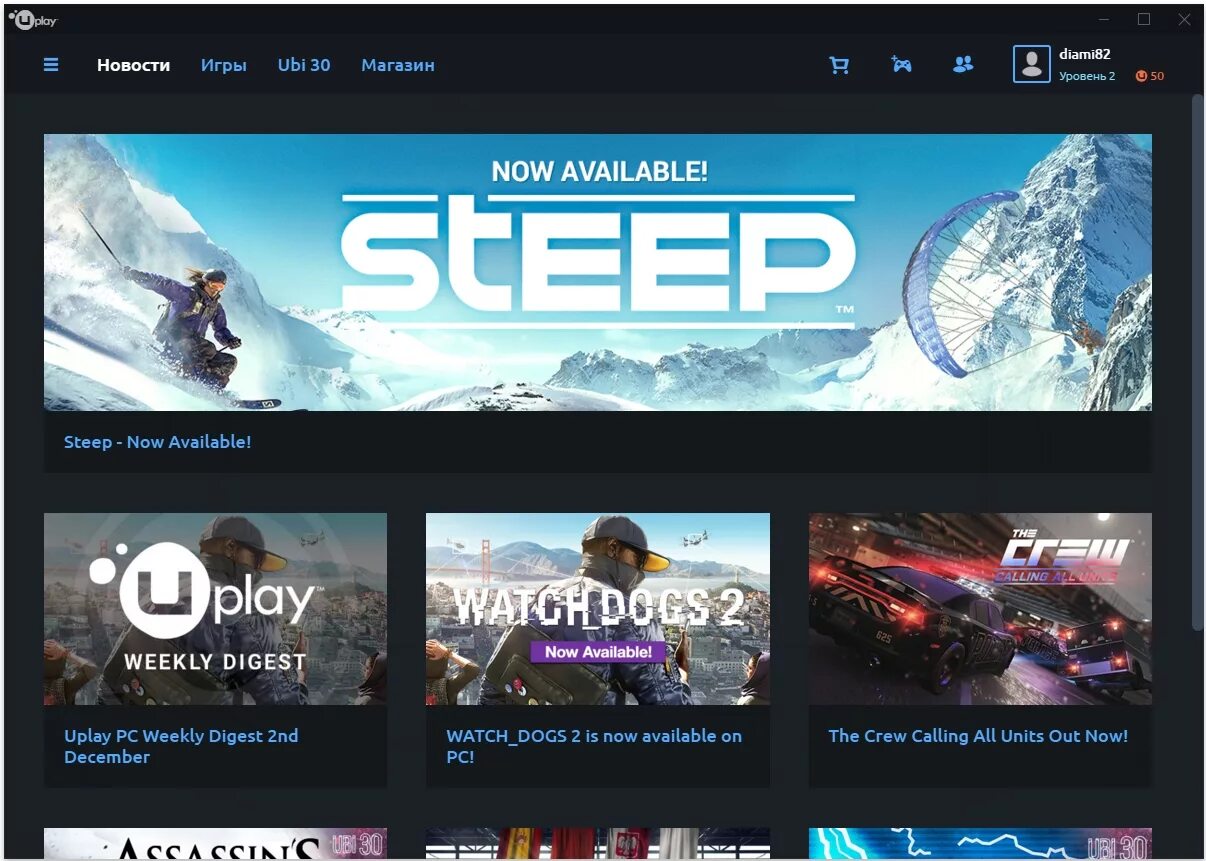Open The Crew Calling All Units link
Viewport: 1206px width, 861px height.
point(978,736)
